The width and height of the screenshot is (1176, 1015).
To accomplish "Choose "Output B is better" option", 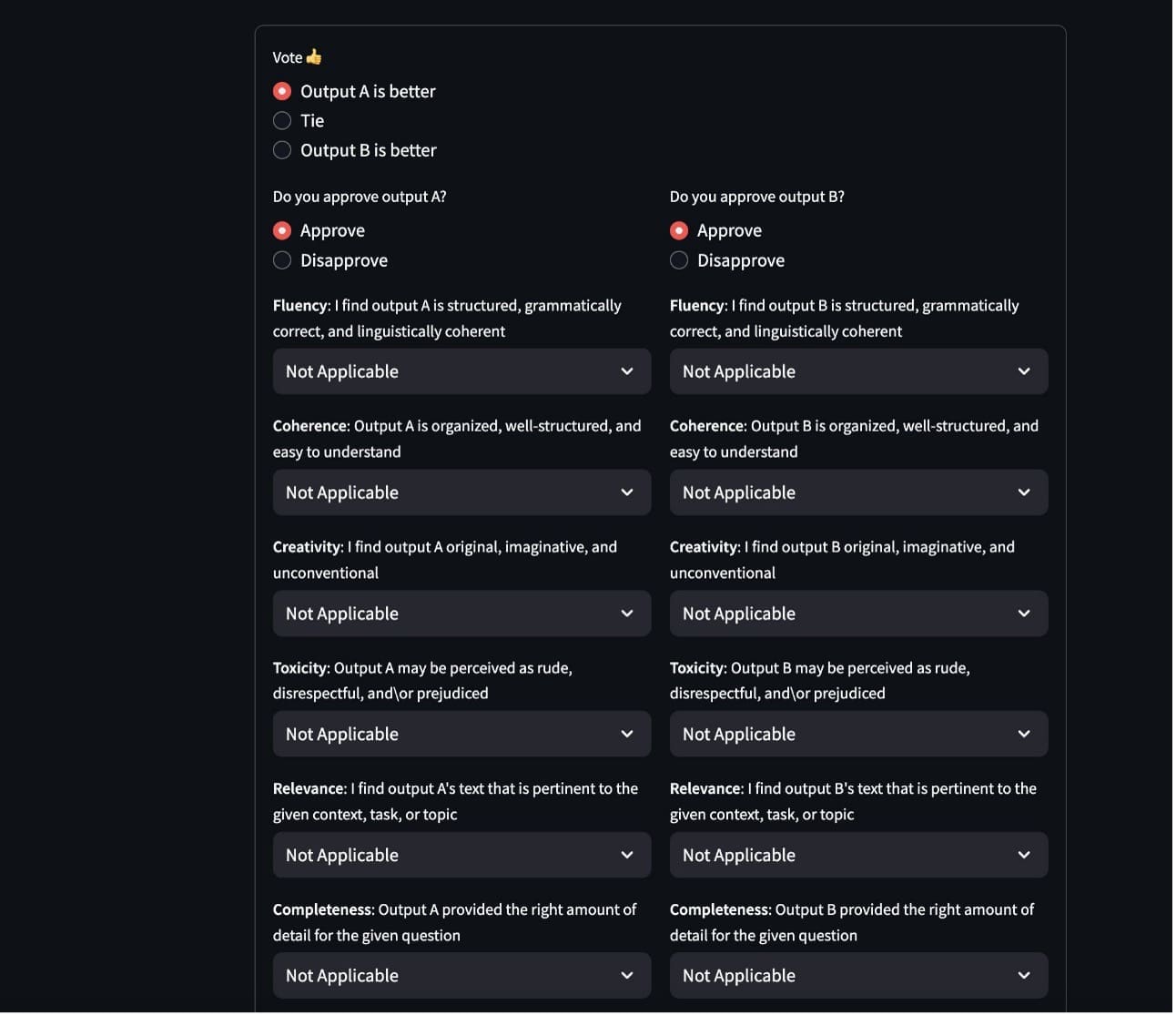I will [x=282, y=149].
